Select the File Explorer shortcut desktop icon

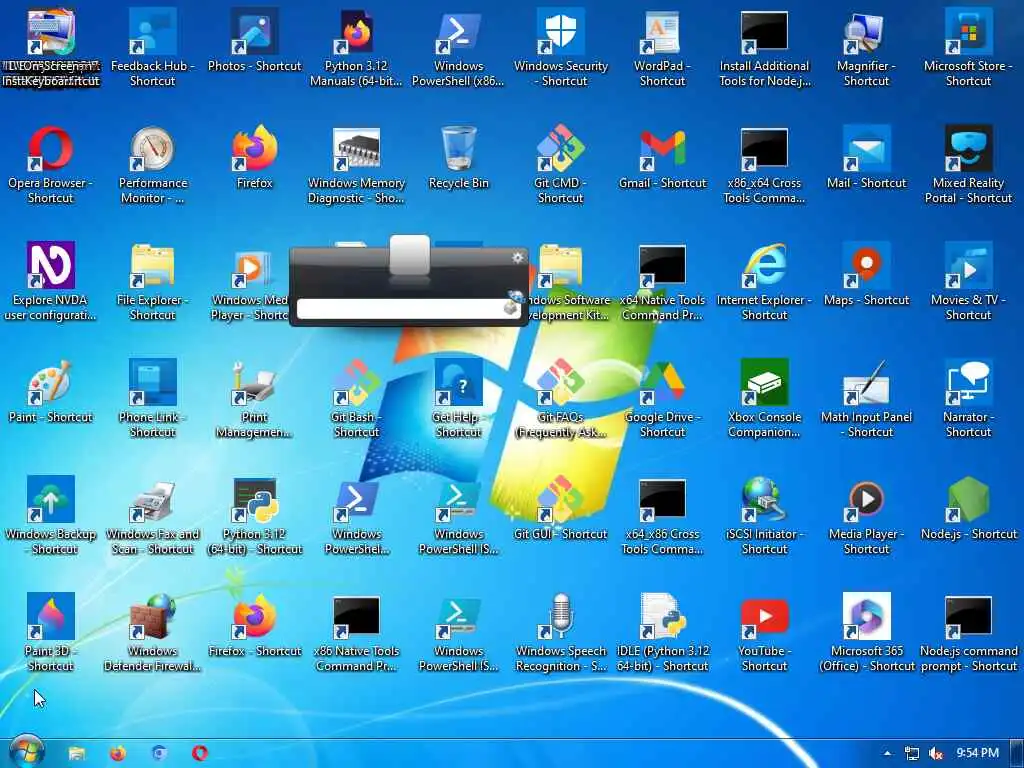153,281
